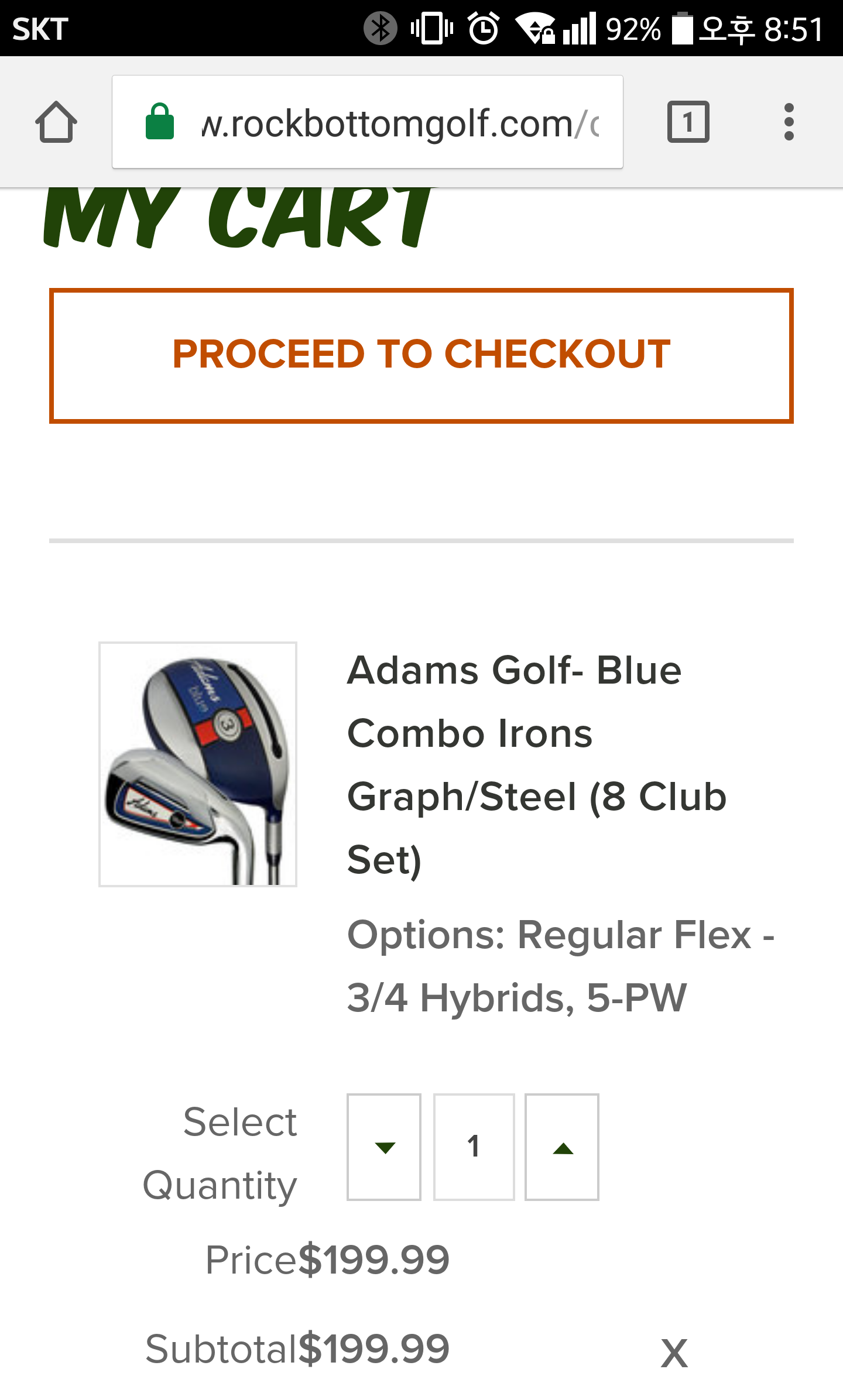Screen dimensions: 843x1400
Task: Tap the cellular signal strength icon
Action: (x=579, y=28)
